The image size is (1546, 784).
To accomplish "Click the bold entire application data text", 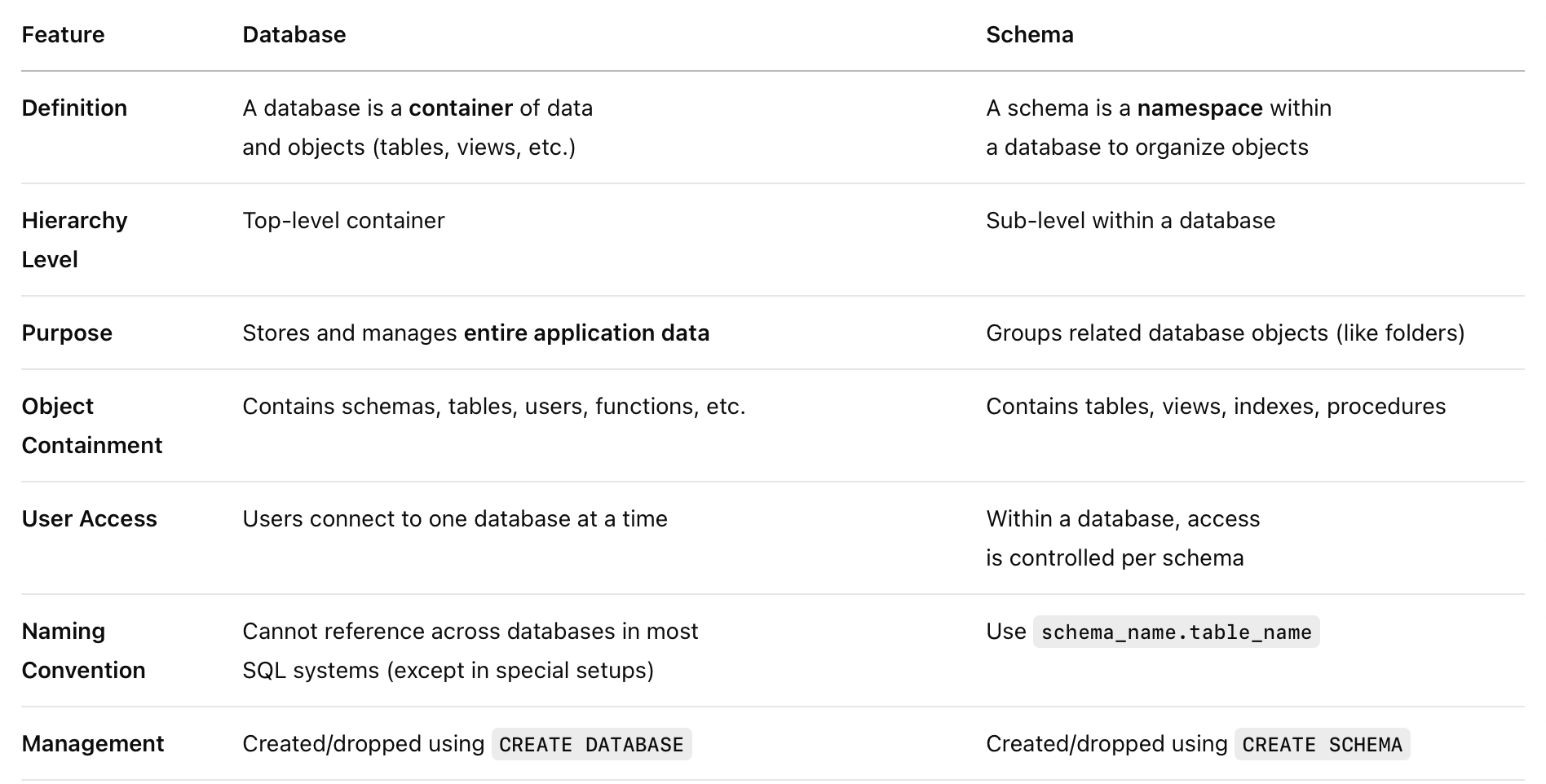I will click(586, 333).
